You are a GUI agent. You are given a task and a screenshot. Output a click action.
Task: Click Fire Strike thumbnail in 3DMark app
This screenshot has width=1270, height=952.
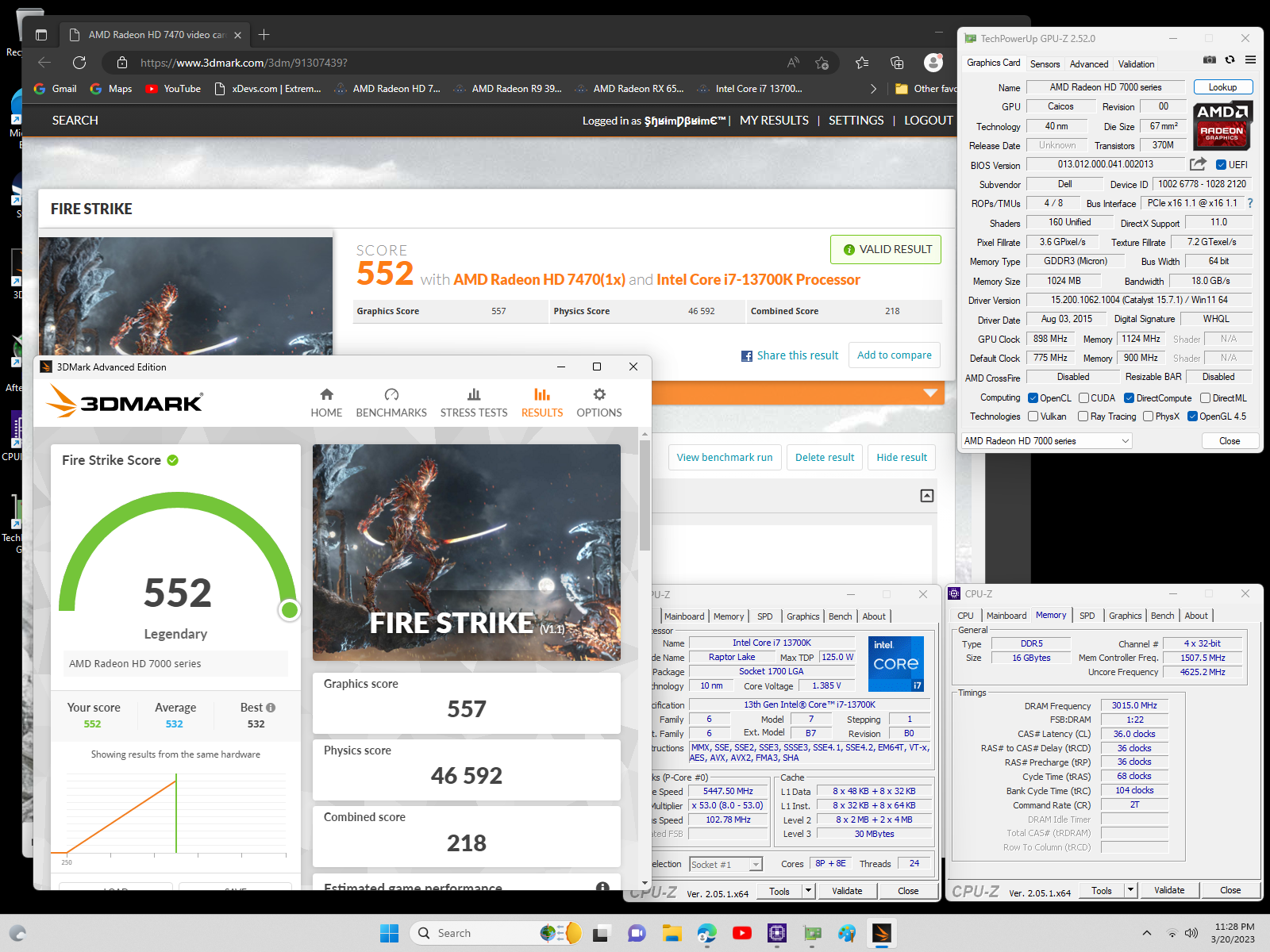[x=467, y=552]
